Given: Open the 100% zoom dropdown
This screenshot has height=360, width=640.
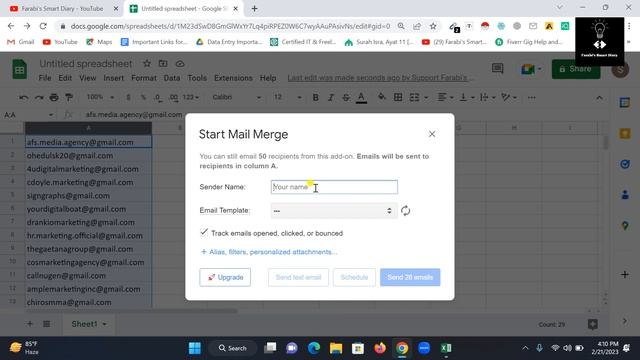Looking at the screenshot, I should point(100,97).
